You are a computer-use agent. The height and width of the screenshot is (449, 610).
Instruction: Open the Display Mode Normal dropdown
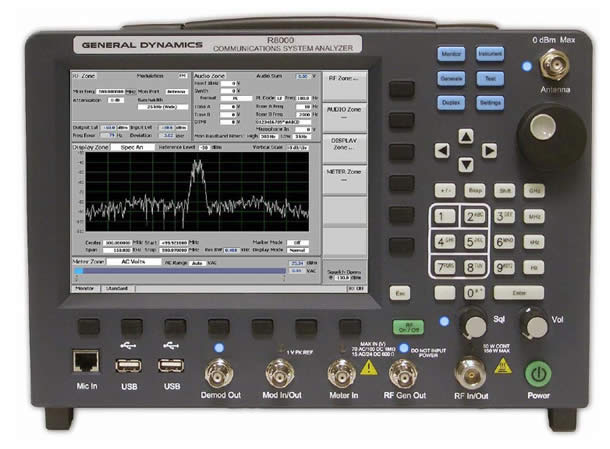297,250
